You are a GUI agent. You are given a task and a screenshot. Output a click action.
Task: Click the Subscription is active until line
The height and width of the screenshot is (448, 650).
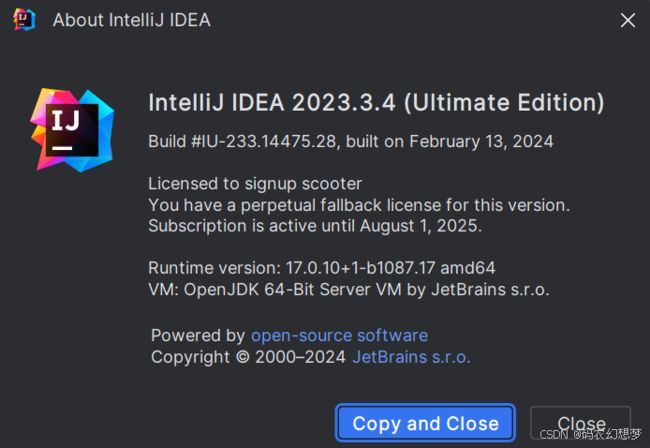315,226
